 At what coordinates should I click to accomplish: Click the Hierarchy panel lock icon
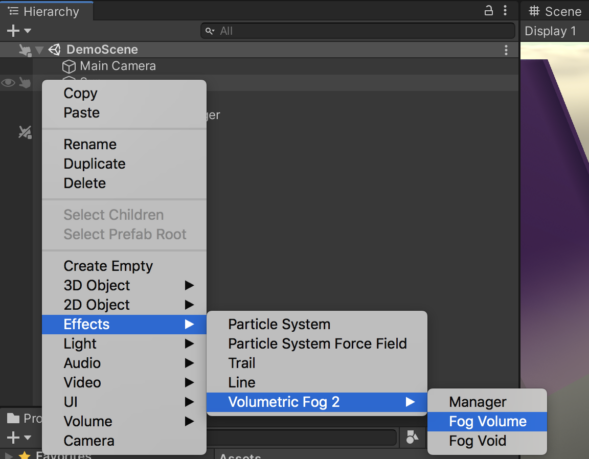488,10
